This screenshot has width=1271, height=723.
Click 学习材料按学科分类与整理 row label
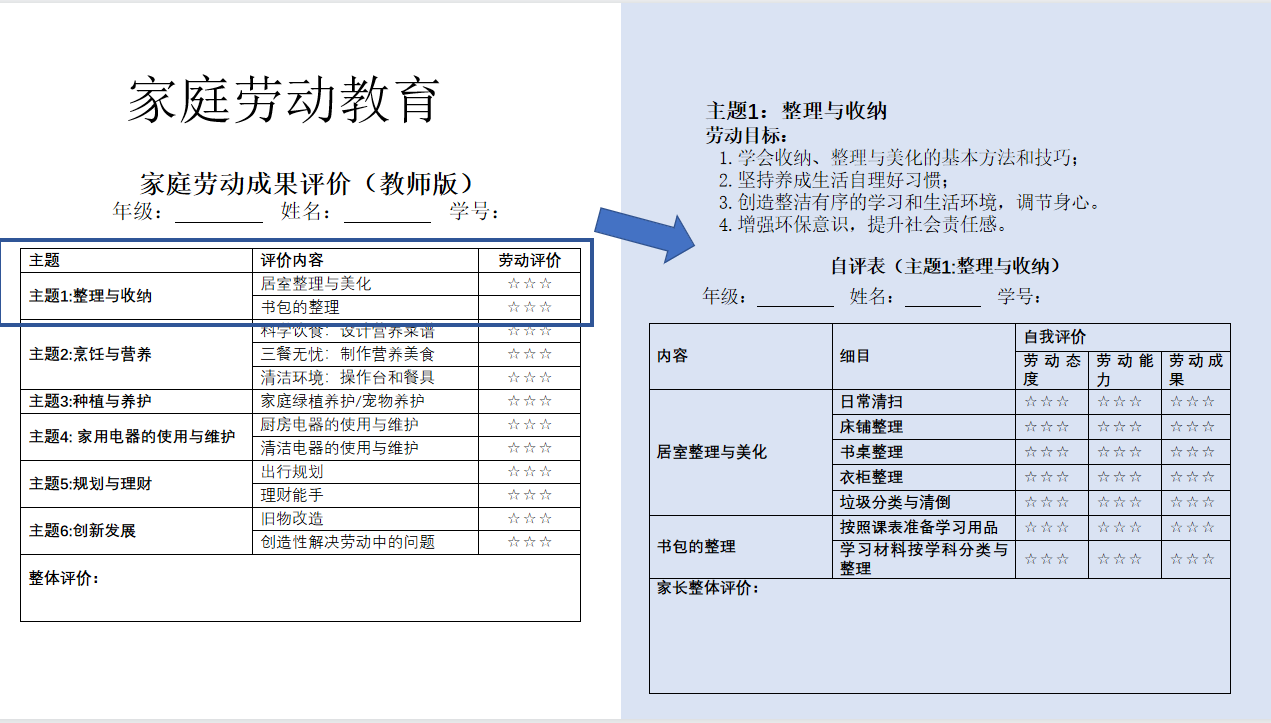pyautogui.click(x=924, y=559)
